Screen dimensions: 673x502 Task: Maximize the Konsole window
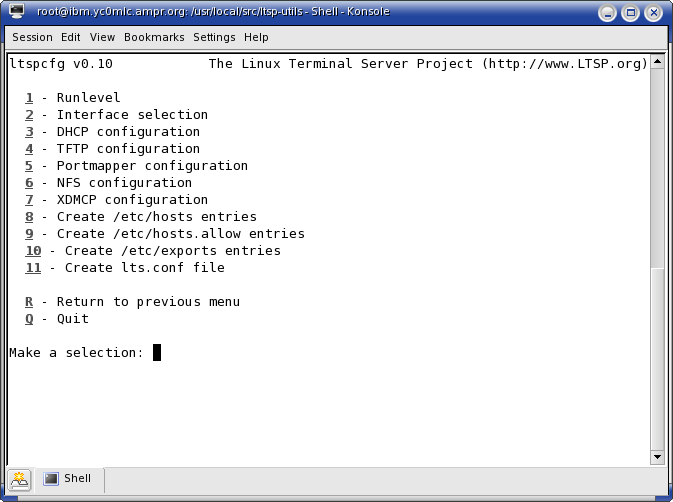point(631,13)
